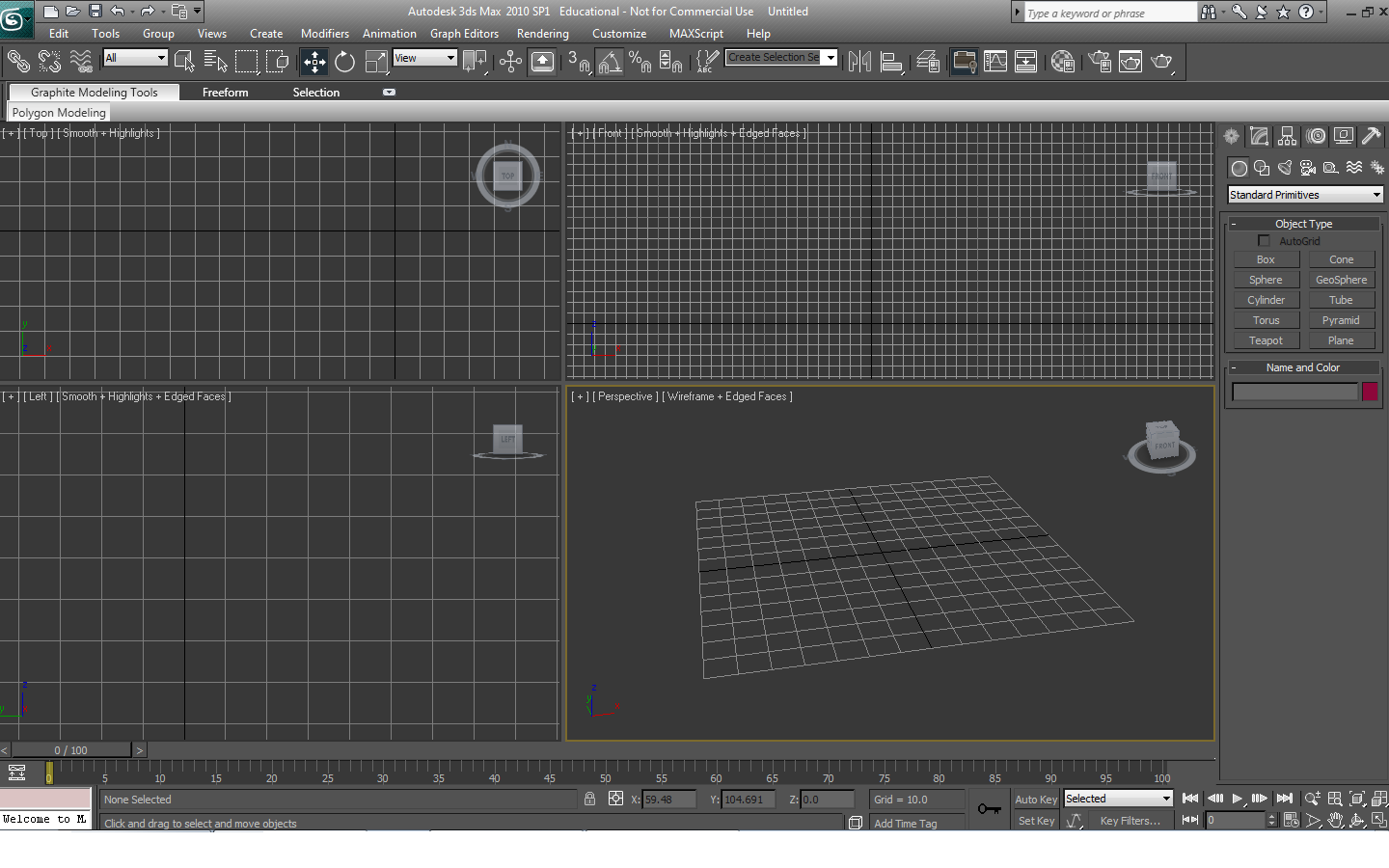The width and height of the screenshot is (1389, 868).
Task: Activate the Select and Rotate tool
Action: click(x=344, y=62)
